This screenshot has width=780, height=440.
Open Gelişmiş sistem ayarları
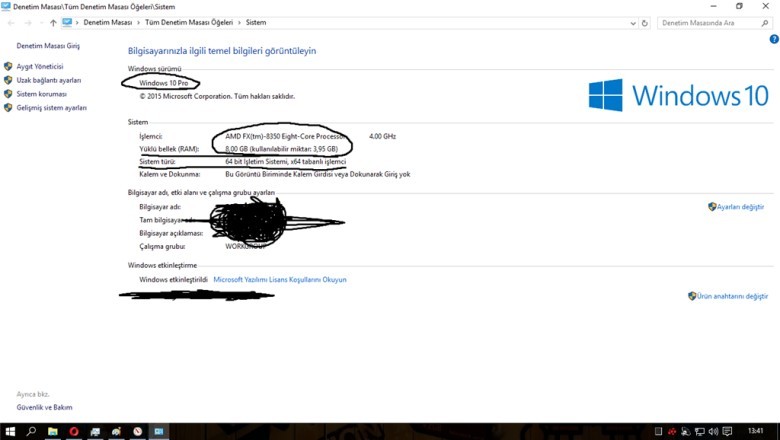pos(51,108)
